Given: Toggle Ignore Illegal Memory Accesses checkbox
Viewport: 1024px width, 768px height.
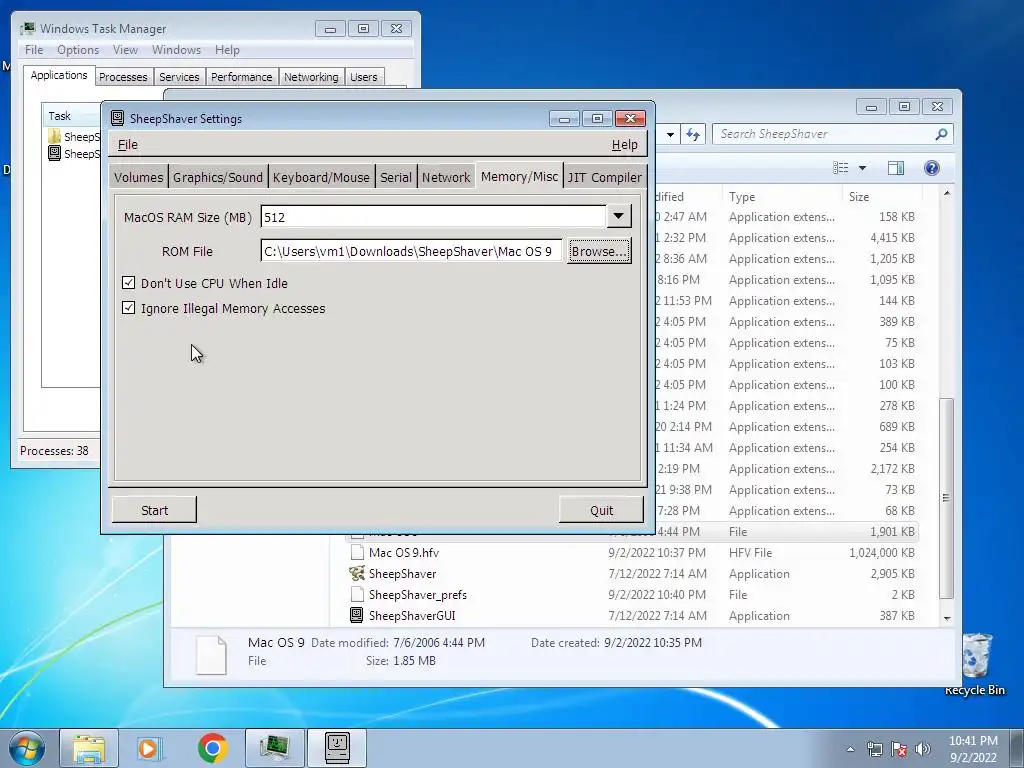Looking at the screenshot, I should point(129,308).
